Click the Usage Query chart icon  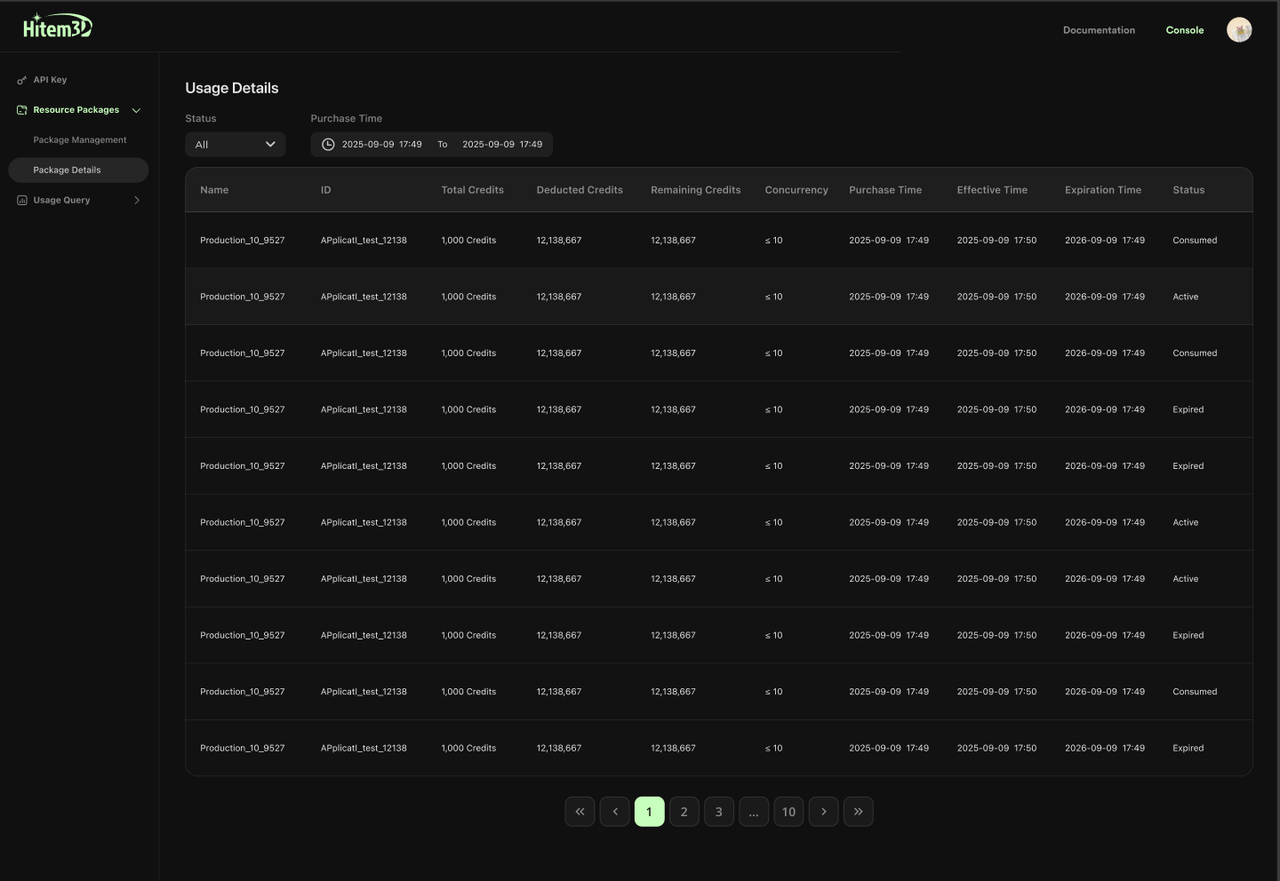point(22,200)
